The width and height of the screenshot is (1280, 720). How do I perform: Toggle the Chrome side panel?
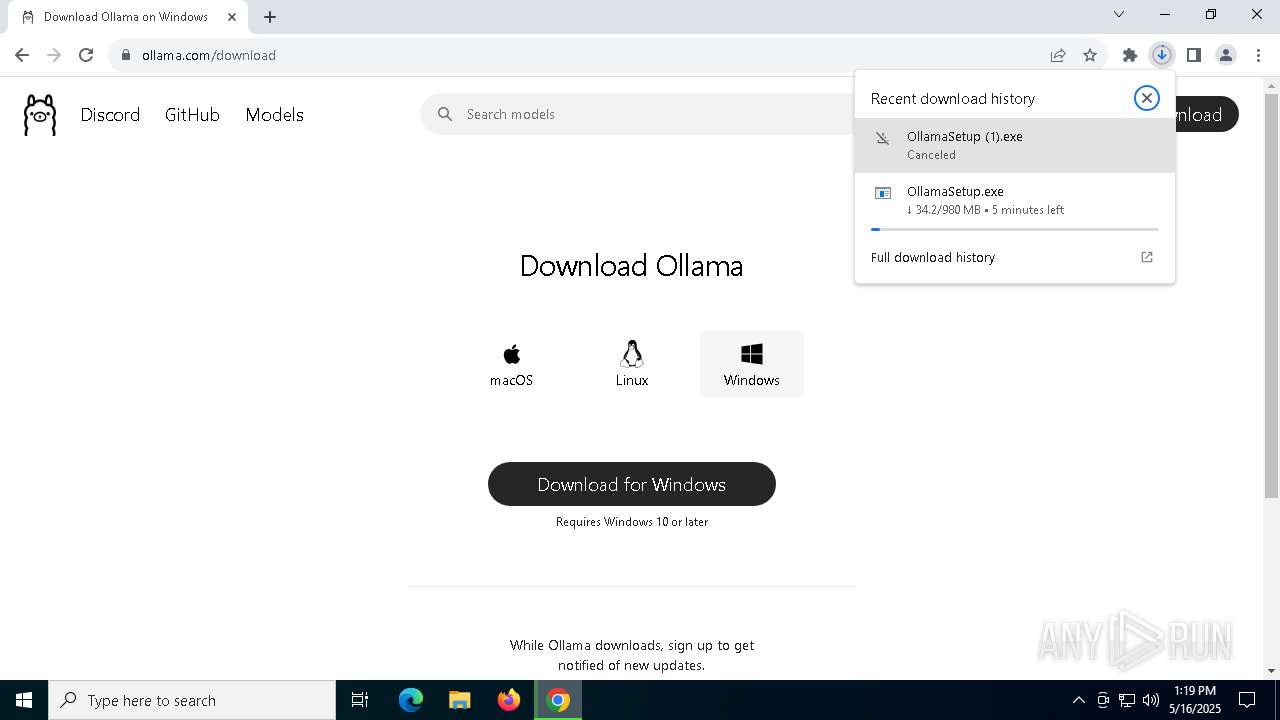tap(1193, 55)
